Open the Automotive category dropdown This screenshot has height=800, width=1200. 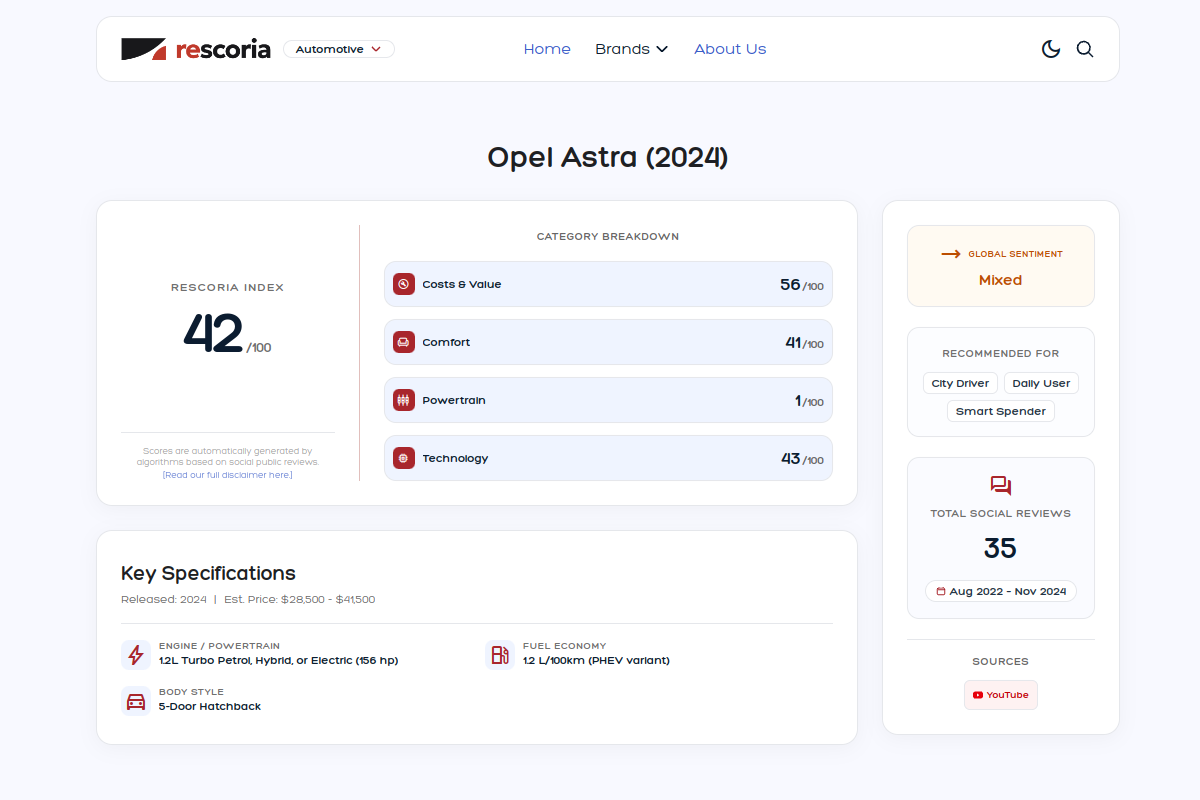point(339,49)
